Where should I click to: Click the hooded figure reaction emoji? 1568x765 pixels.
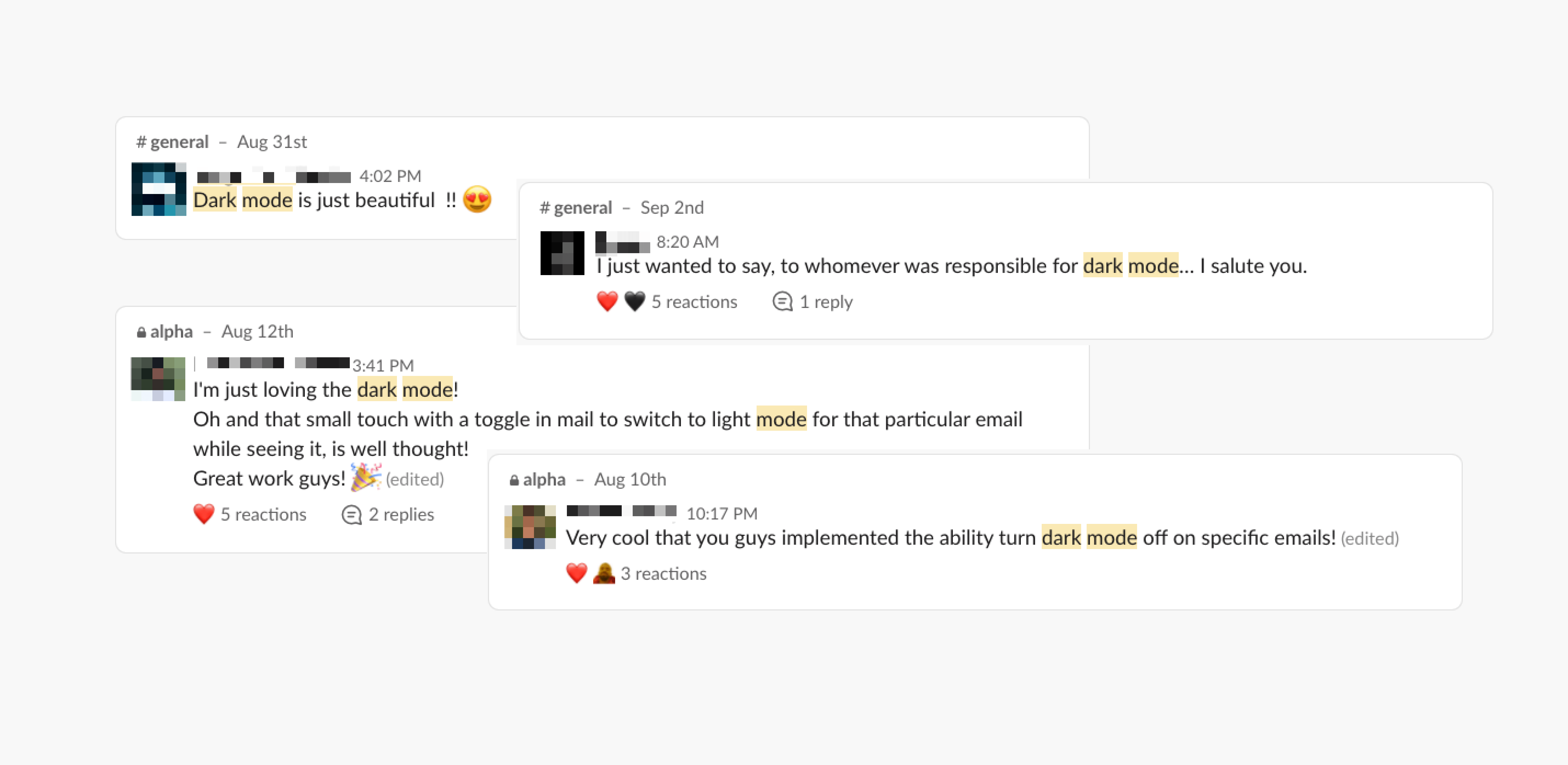tap(604, 573)
